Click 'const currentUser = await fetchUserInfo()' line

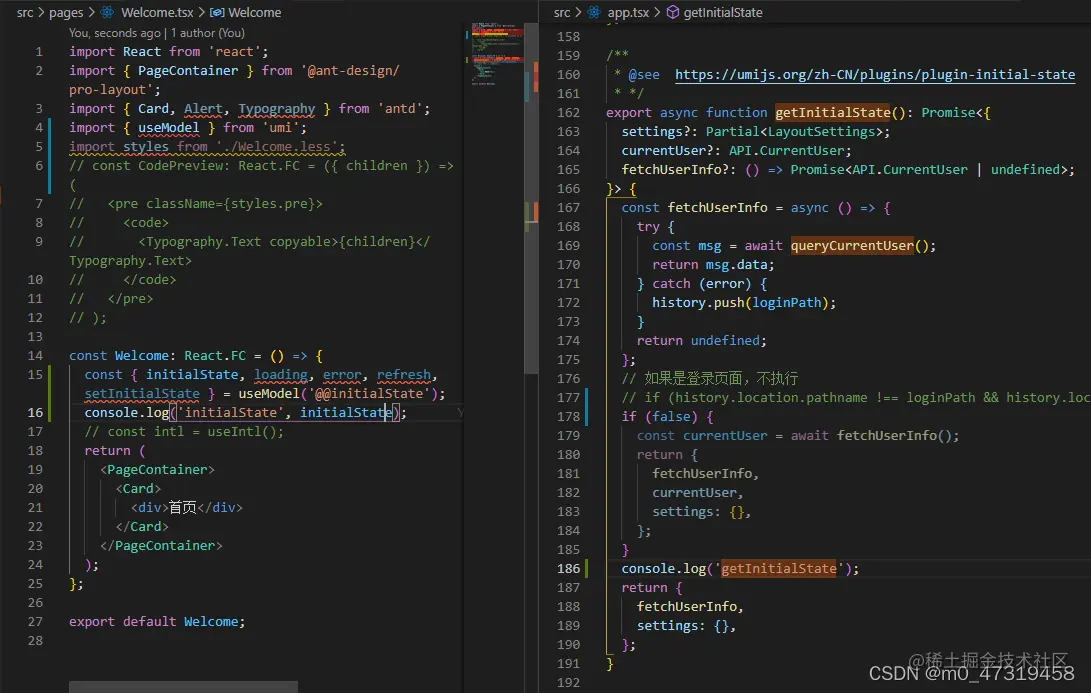(x=798, y=436)
